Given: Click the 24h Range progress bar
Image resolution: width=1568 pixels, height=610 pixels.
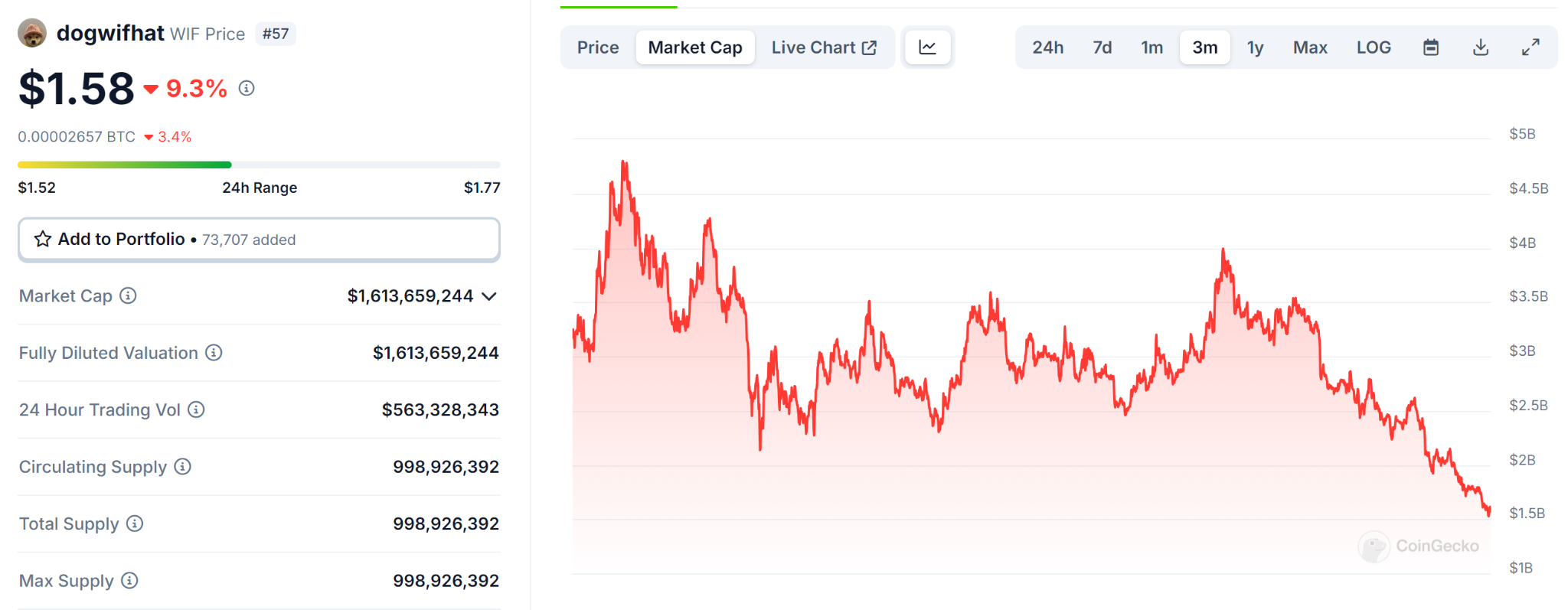Looking at the screenshot, I should pos(259,165).
